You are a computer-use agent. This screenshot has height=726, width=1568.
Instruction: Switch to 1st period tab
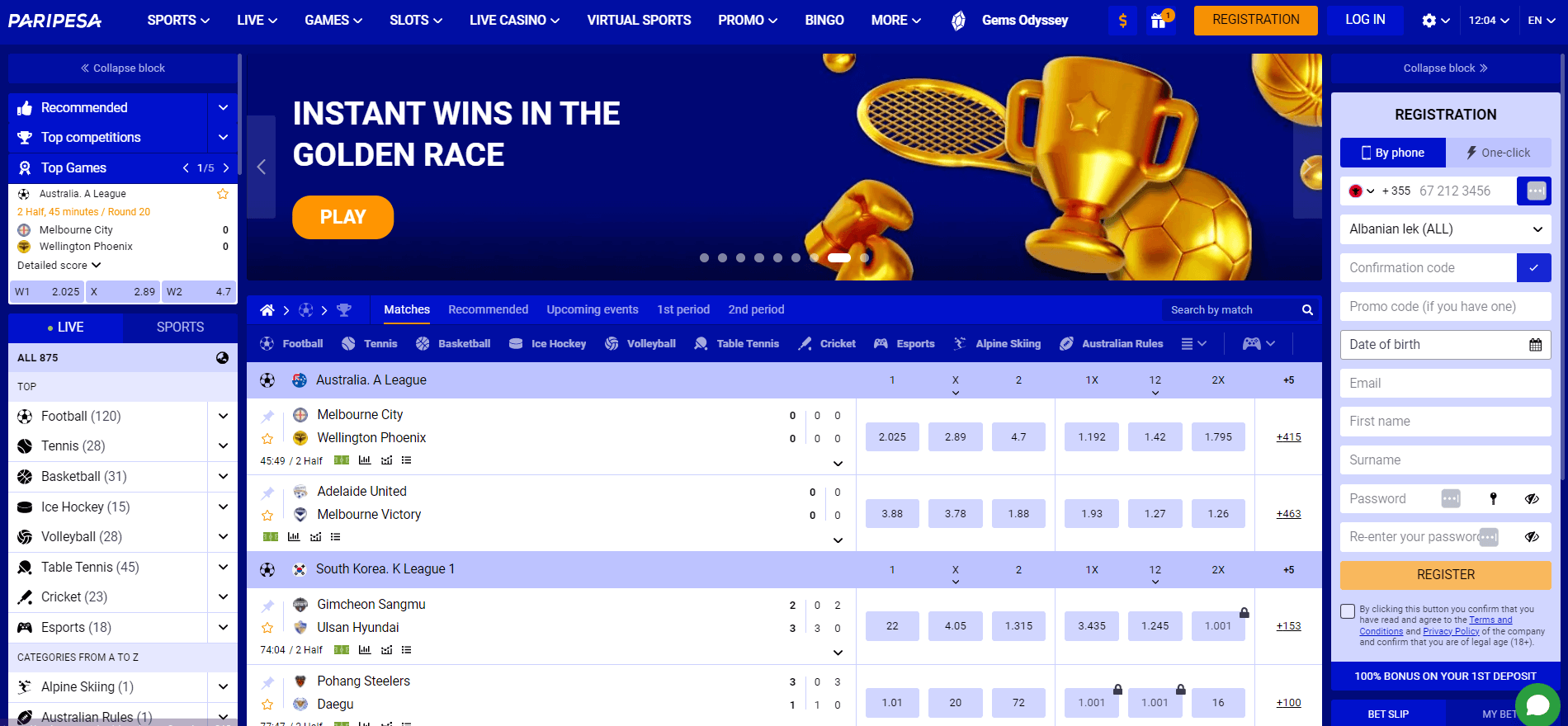tap(683, 309)
